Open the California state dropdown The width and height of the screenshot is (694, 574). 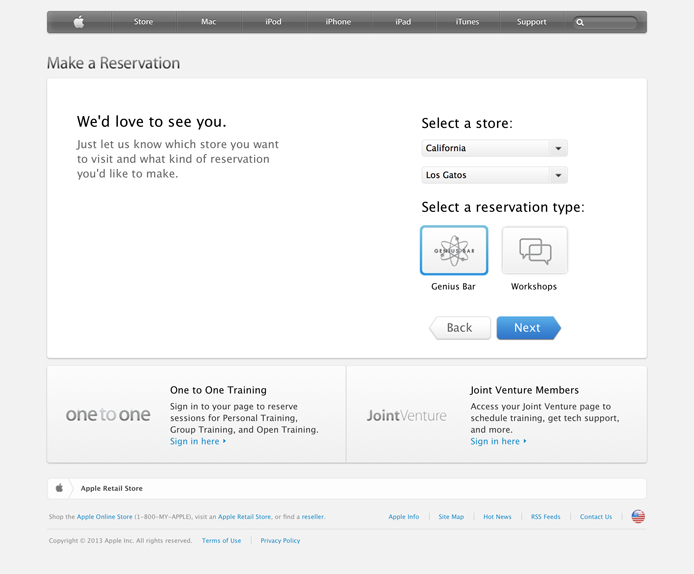(494, 148)
